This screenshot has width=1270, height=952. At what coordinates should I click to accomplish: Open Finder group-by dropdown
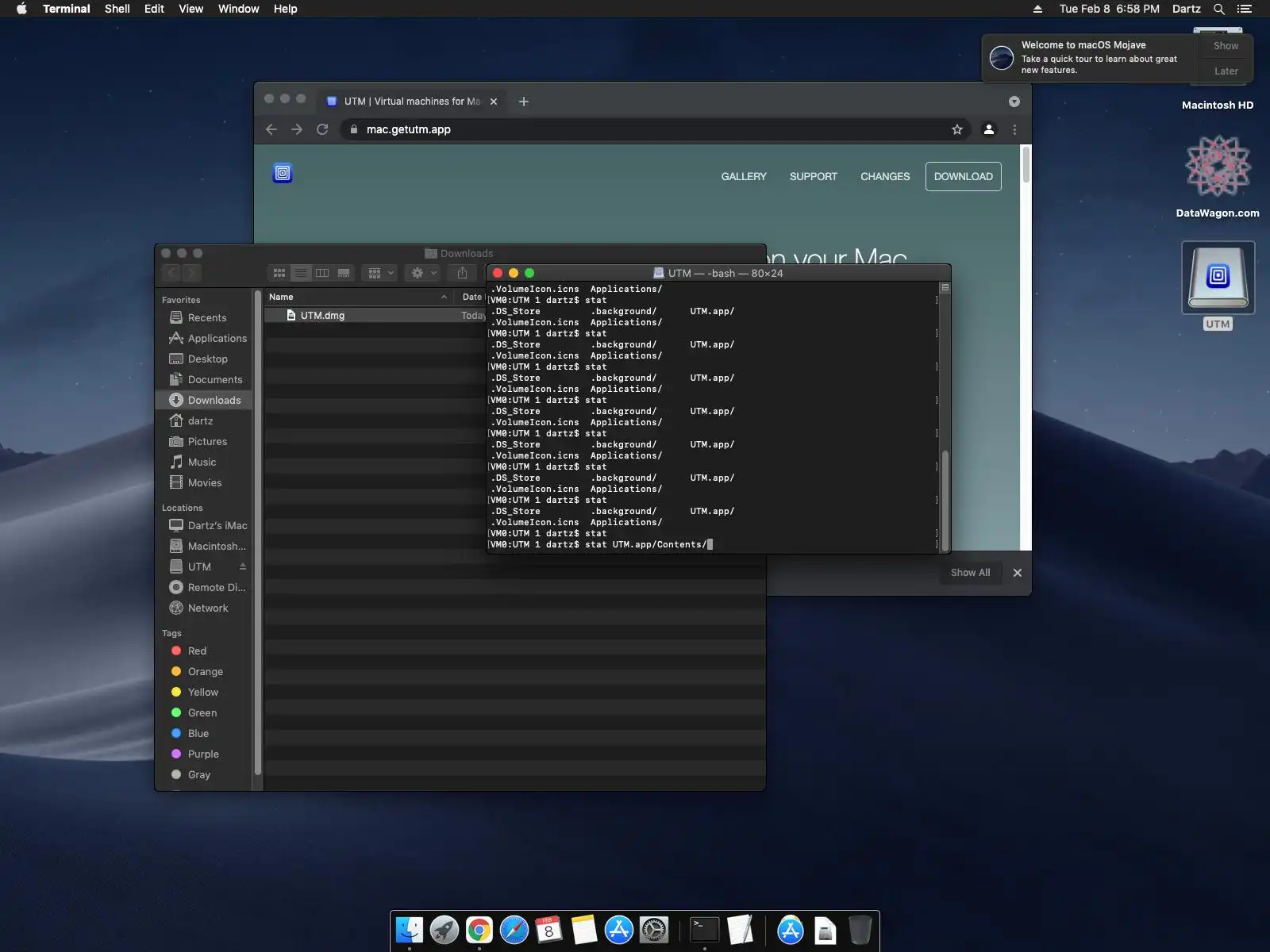pos(381,273)
